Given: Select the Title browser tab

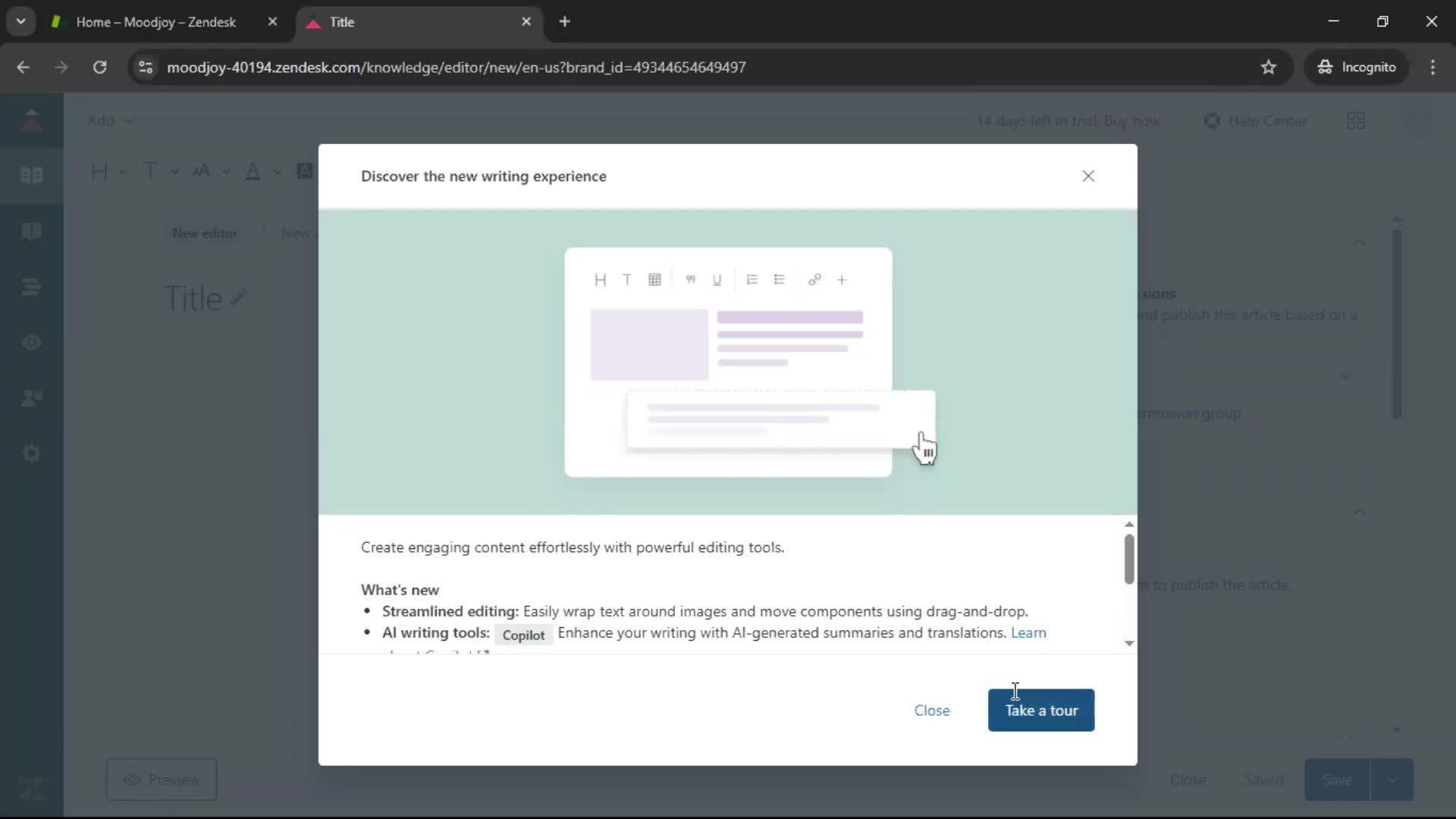Looking at the screenshot, I should (x=419, y=22).
